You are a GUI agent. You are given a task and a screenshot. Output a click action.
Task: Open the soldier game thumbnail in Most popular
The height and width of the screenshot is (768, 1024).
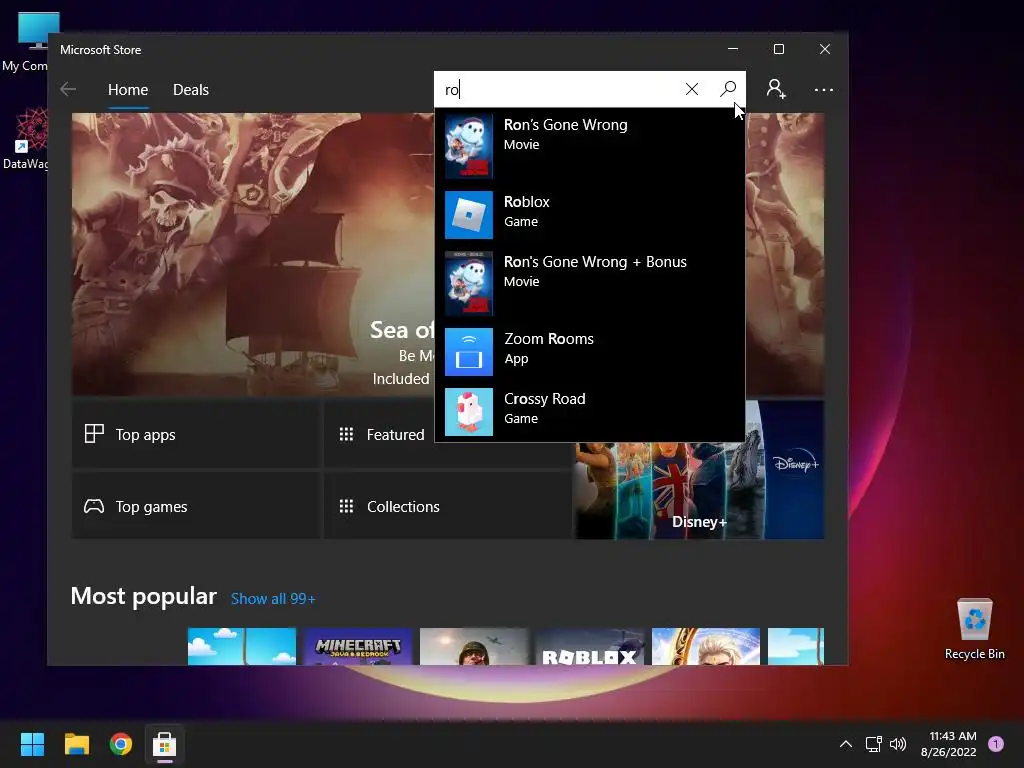474,647
